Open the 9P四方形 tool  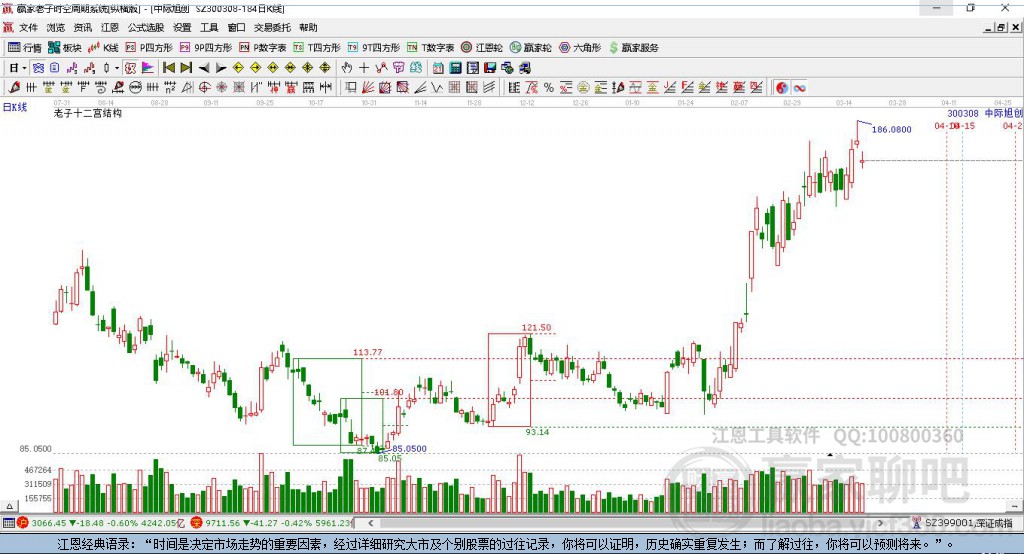click(206, 48)
